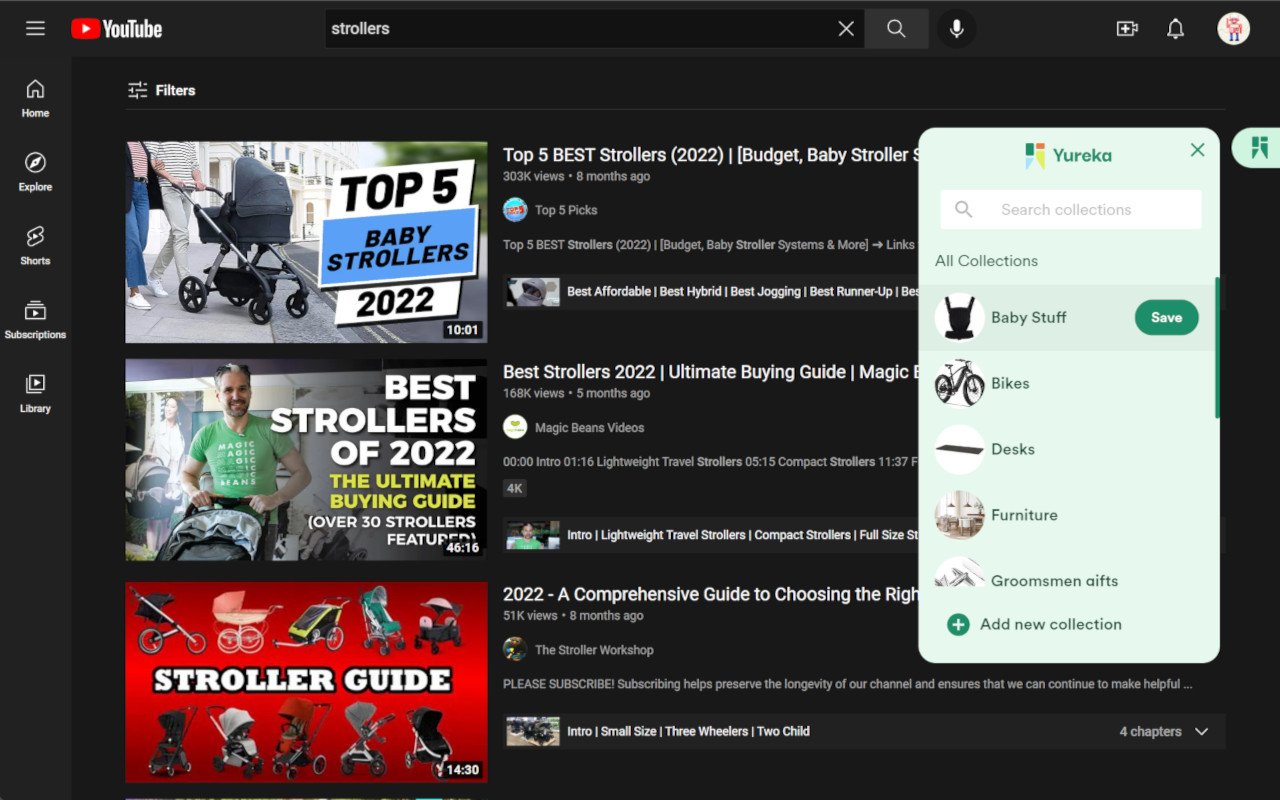Open the search Filters

(x=161, y=90)
